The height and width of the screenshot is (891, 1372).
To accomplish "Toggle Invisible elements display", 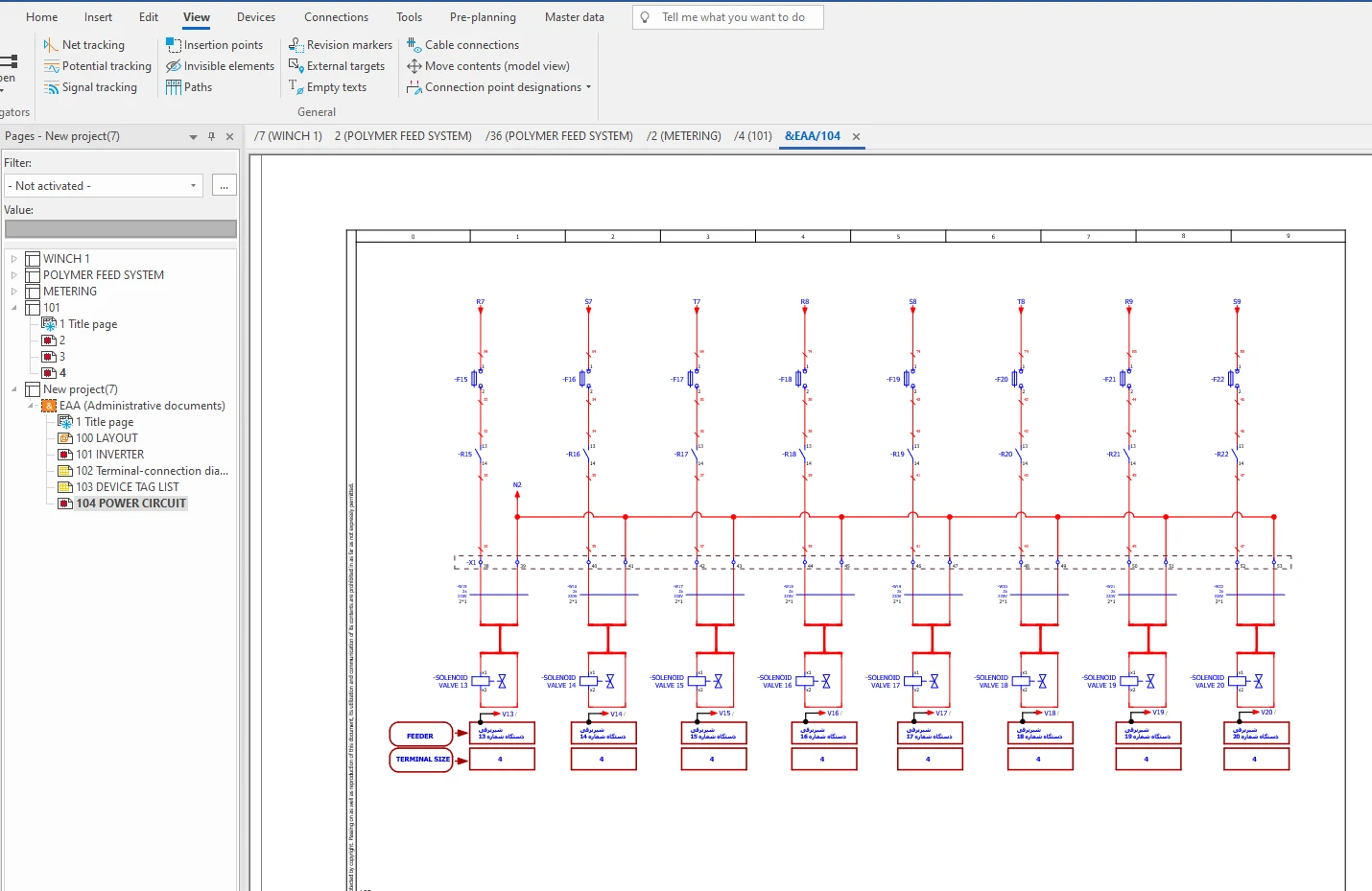I will click(220, 66).
